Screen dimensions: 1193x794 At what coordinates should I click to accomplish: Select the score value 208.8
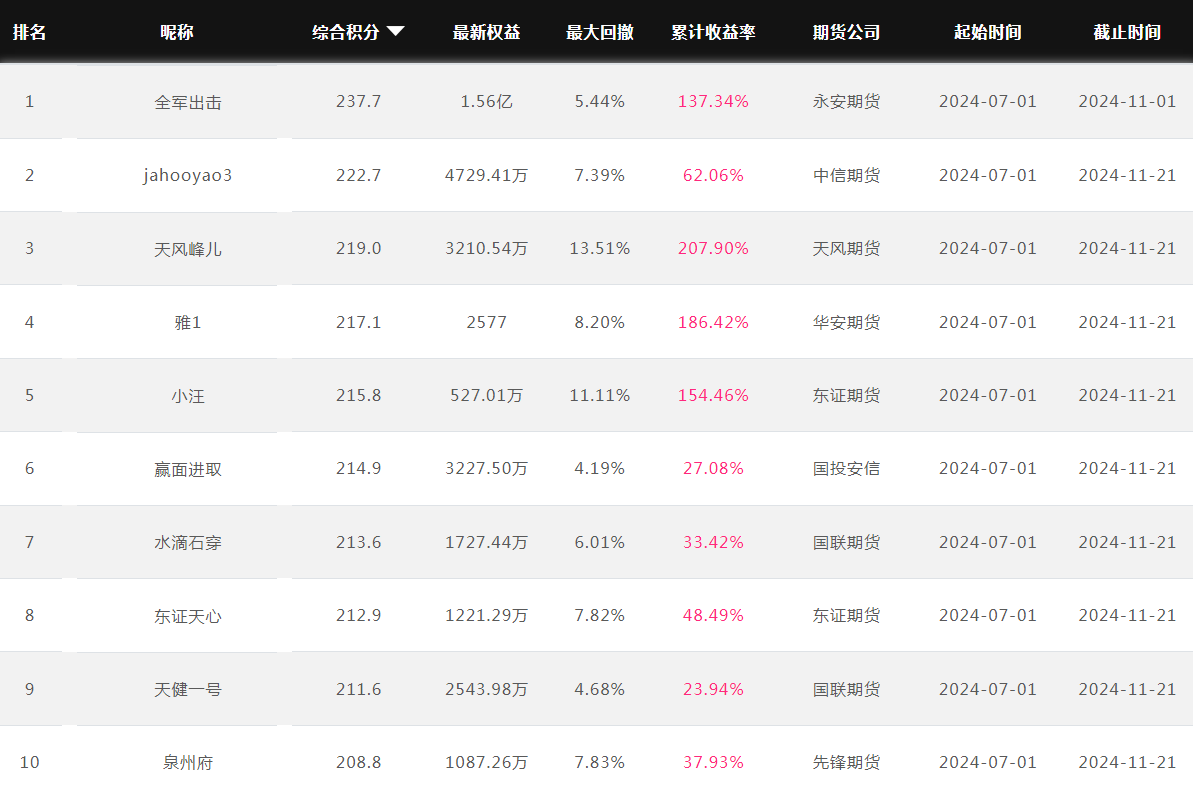358,762
